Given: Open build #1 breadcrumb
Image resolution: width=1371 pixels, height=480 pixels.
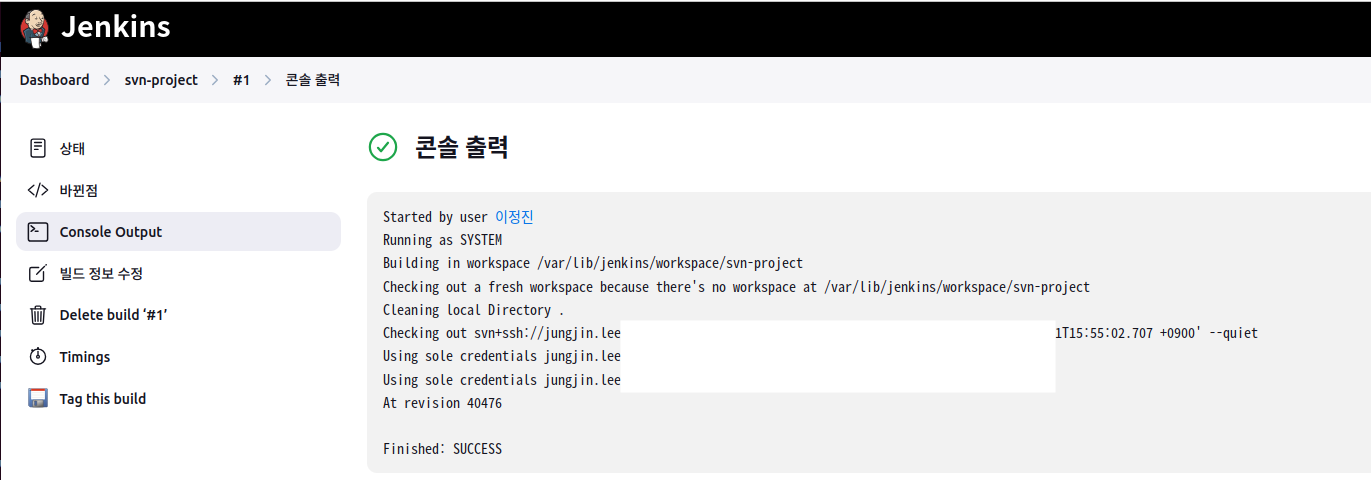Looking at the screenshot, I should point(241,80).
